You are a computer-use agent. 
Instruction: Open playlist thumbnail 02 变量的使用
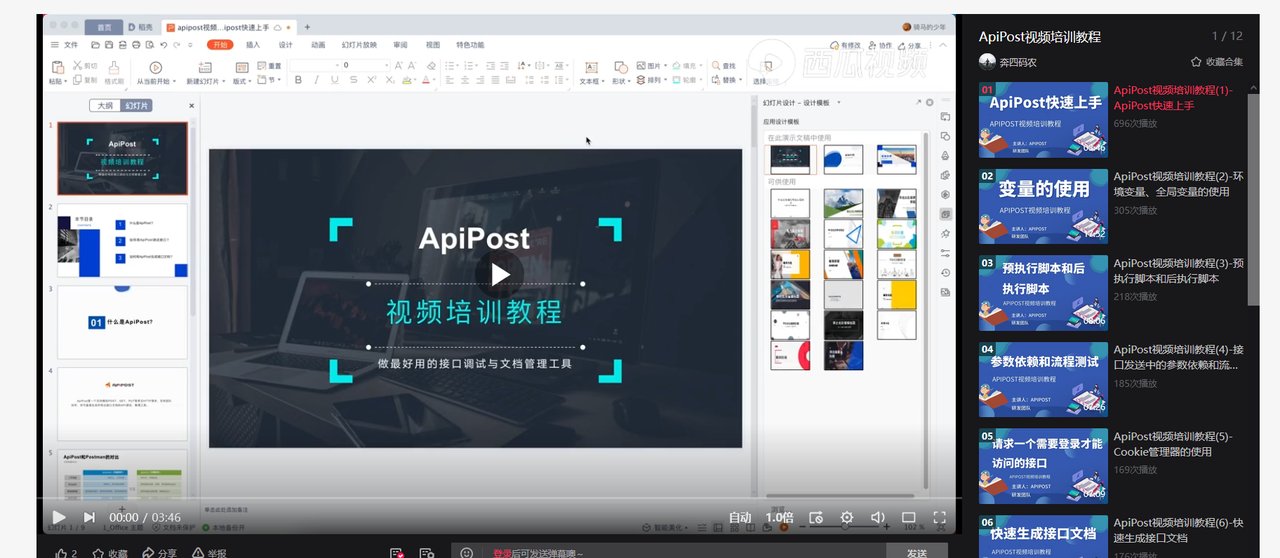[x=1043, y=206]
